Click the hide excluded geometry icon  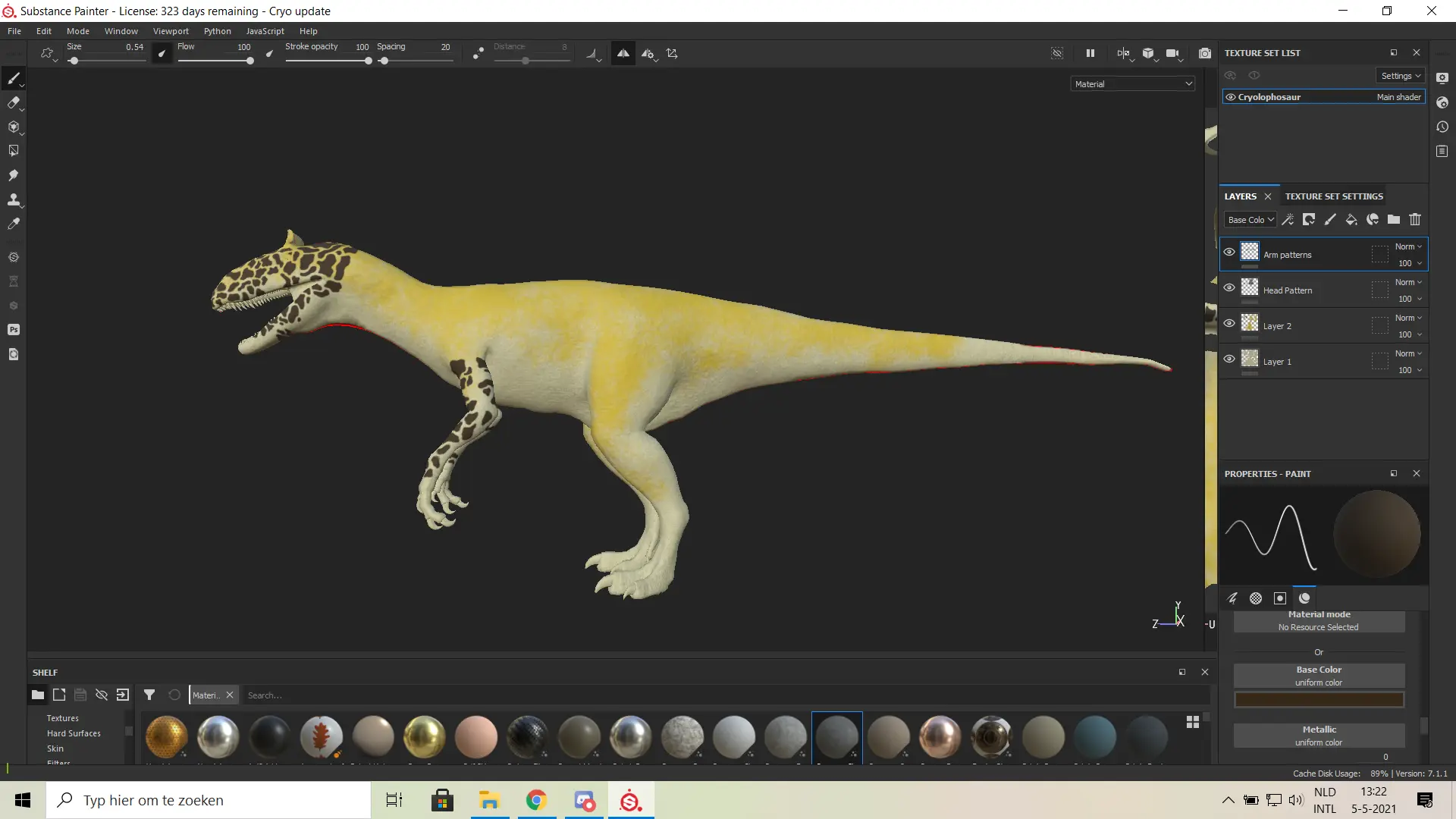coord(1057,53)
